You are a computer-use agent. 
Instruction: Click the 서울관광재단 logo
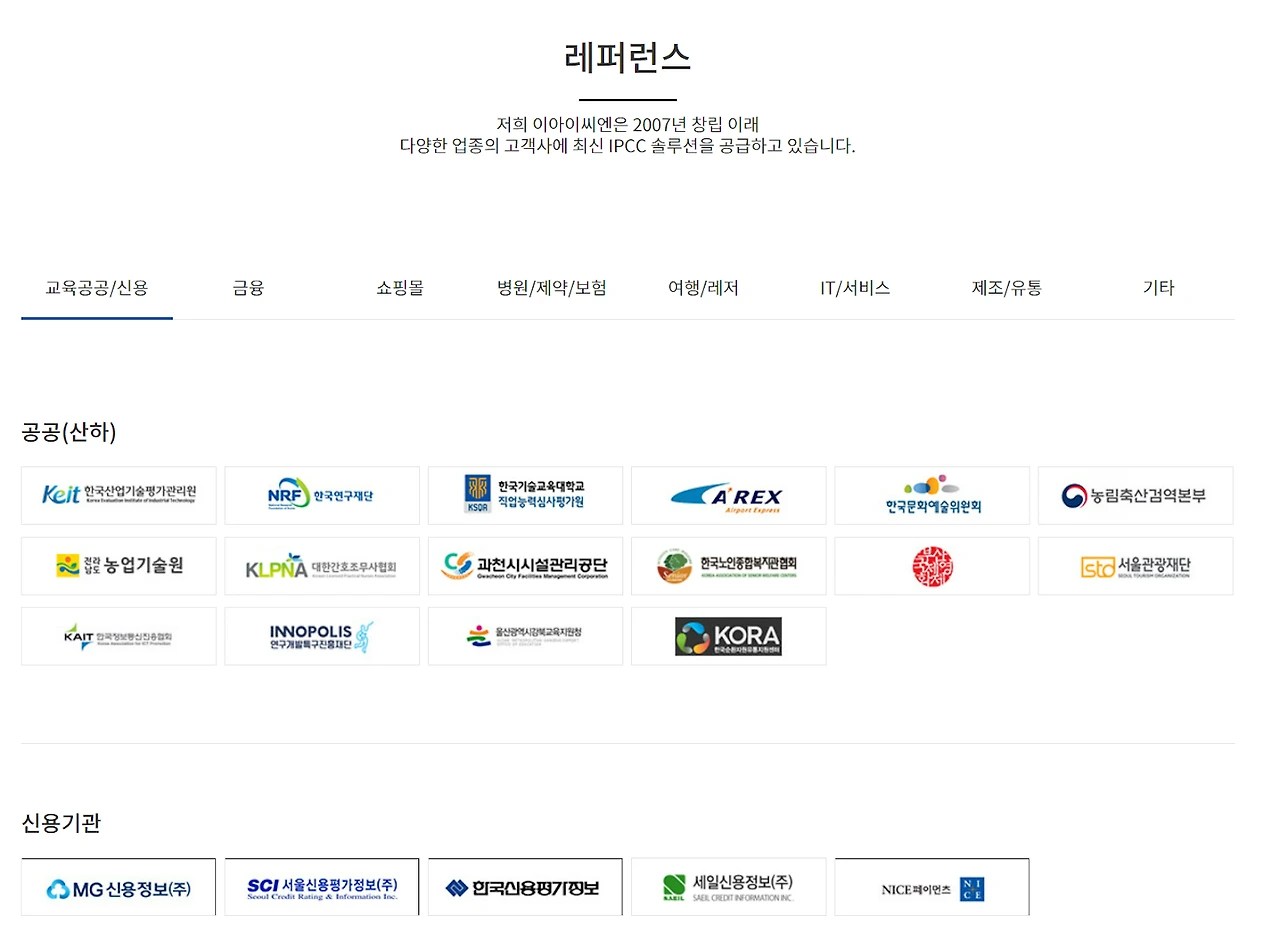1136,566
